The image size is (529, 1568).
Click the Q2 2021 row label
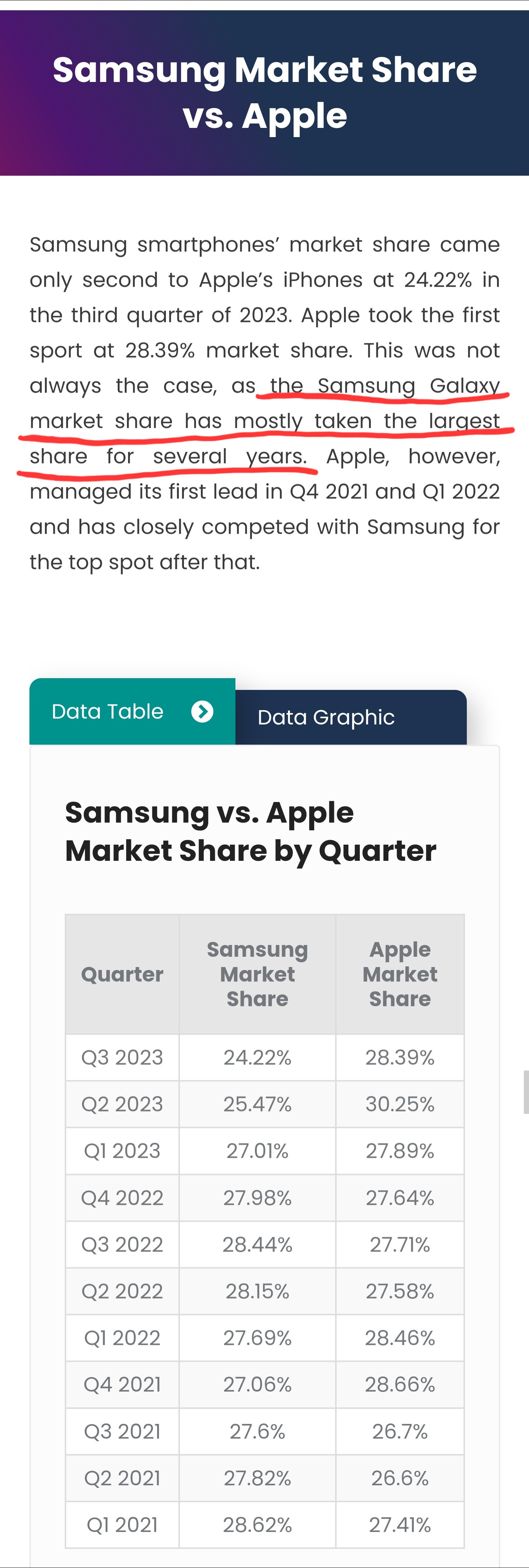click(x=122, y=1478)
